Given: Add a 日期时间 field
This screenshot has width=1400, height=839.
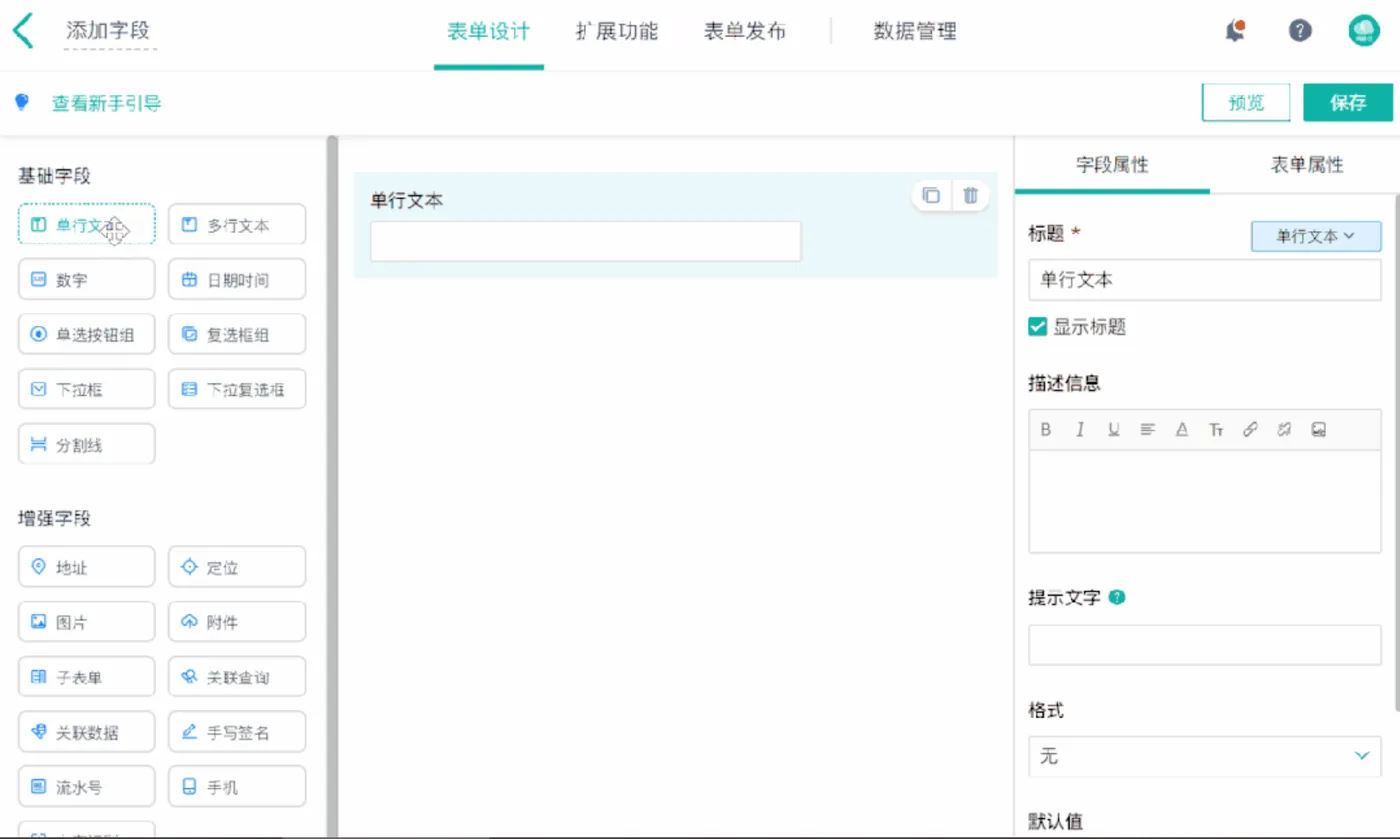Looking at the screenshot, I should [x=237, y=280].
